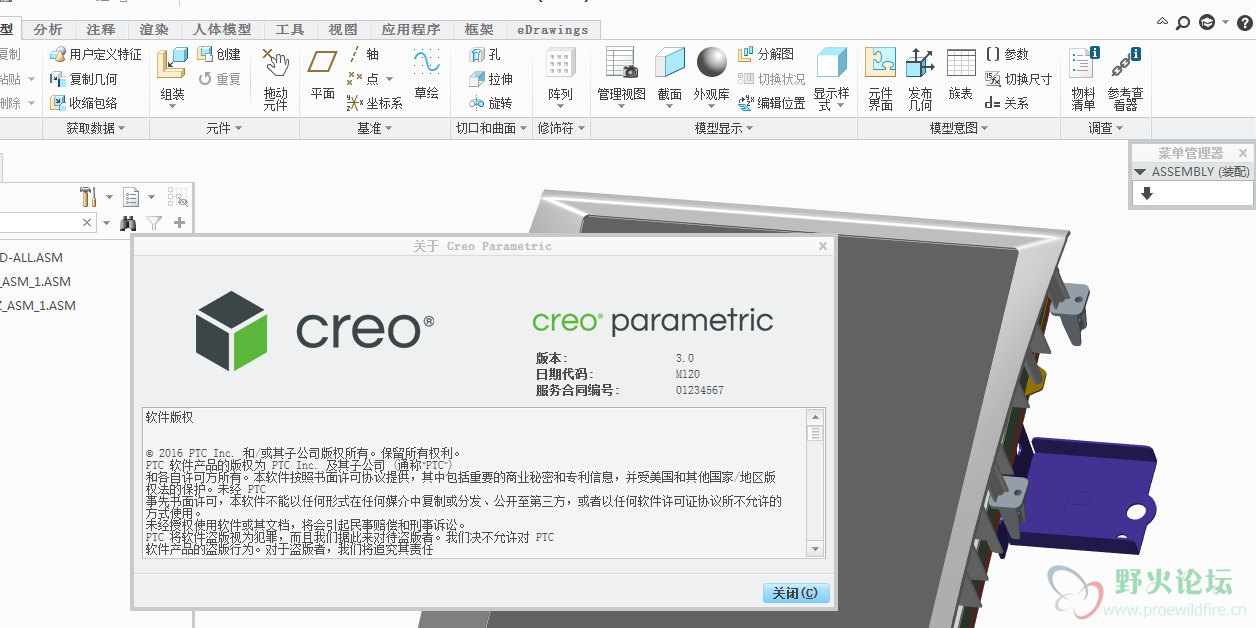Expand the 修饰符 group dropdown
Screen dimensions: 1256x628
coord(560,128)
